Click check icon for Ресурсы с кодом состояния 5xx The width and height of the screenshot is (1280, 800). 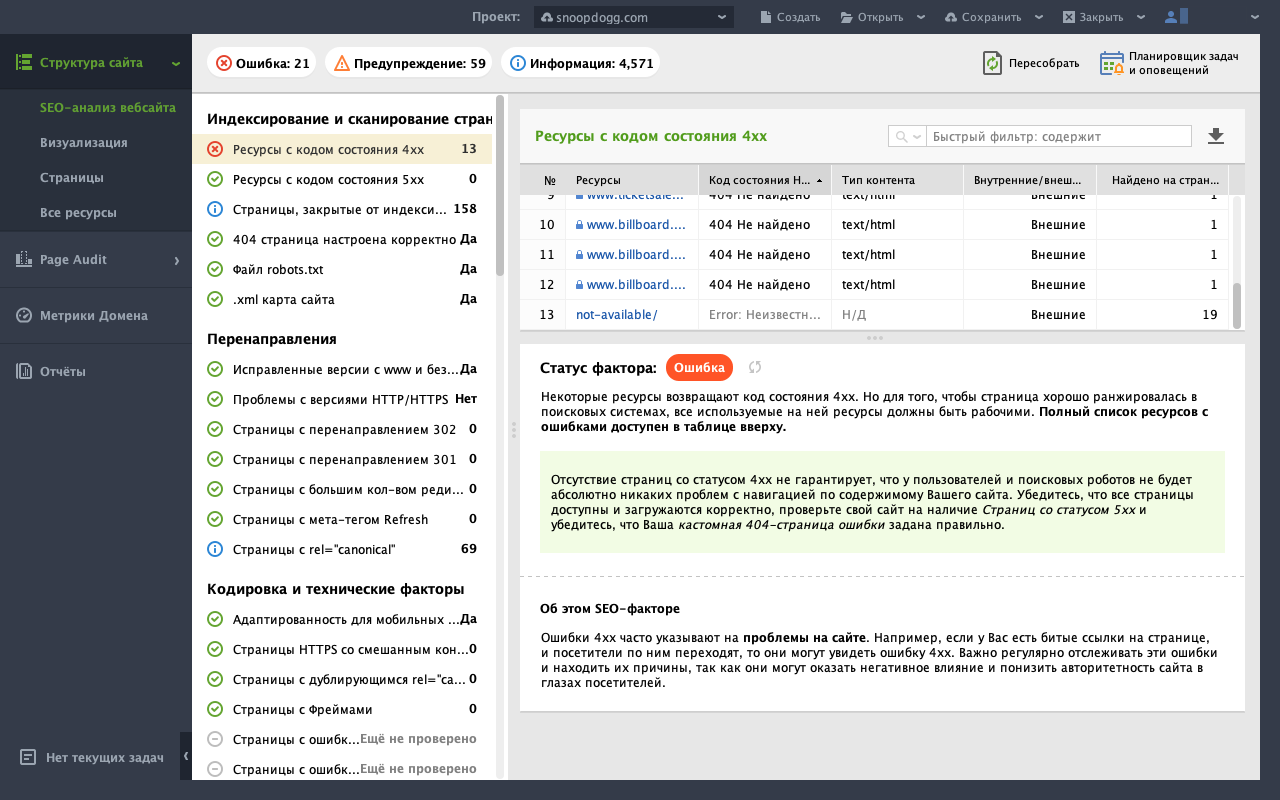point(215,179)
